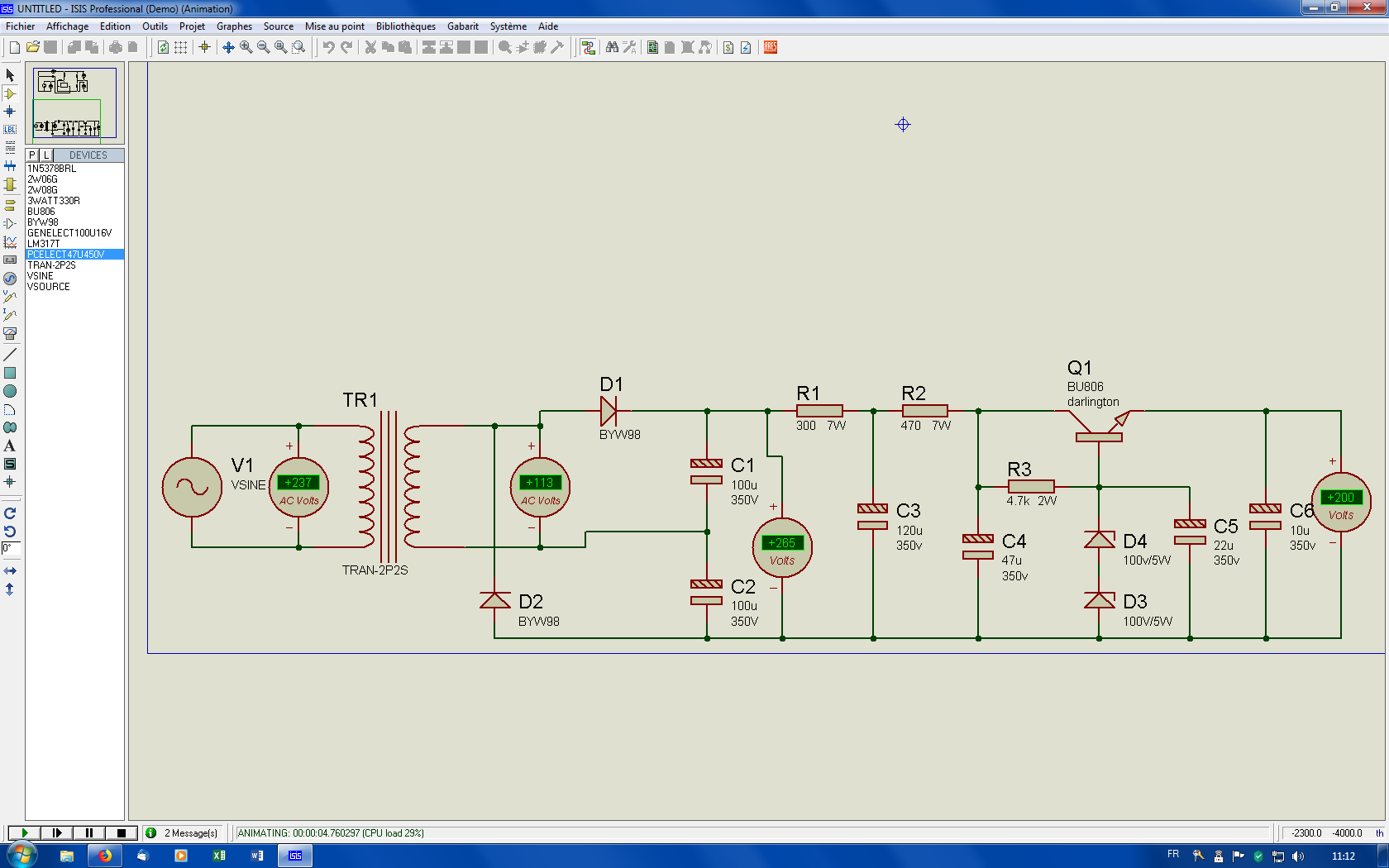
Task: Open library manager with L button
Action: tap(46, 155)
